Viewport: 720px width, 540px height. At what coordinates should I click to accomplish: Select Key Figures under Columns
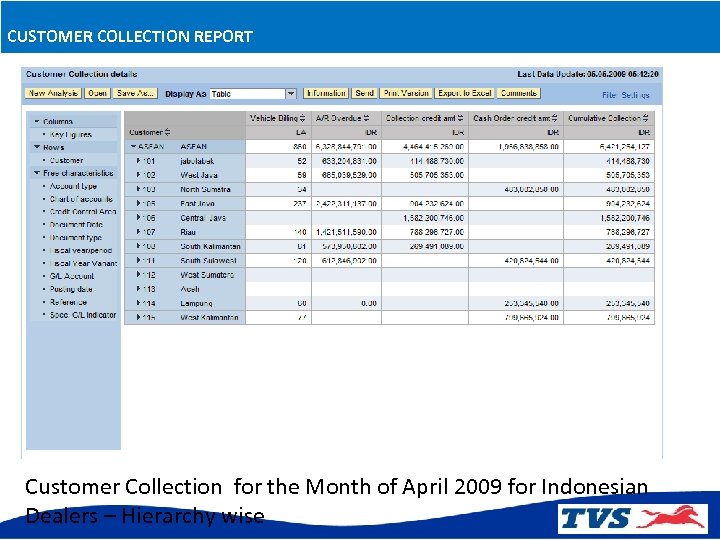[71, 135]
